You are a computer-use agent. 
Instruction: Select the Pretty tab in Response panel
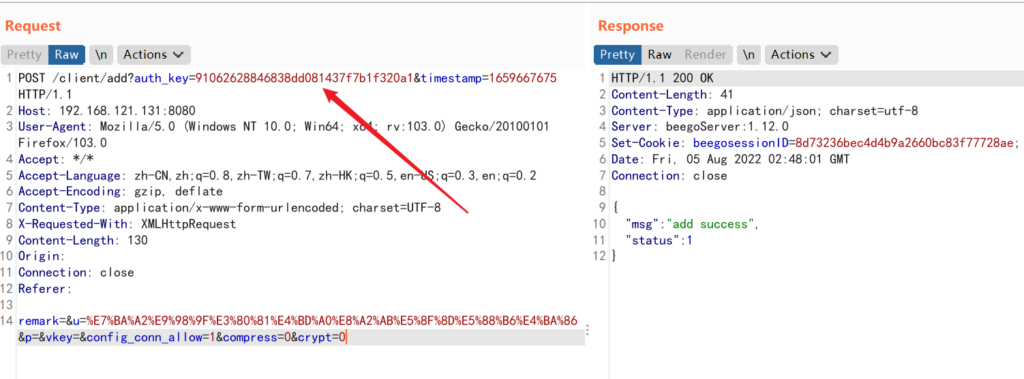coord(617,54)
